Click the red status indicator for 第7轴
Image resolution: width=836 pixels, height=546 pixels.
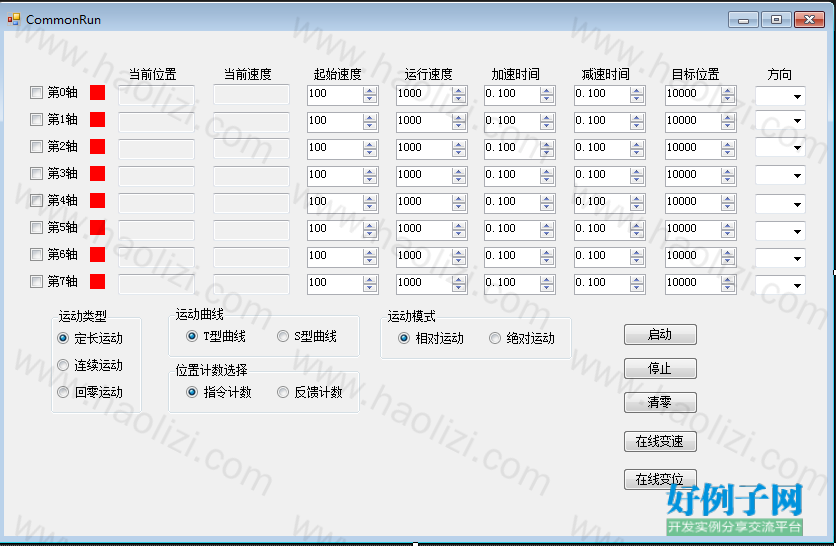98,282
